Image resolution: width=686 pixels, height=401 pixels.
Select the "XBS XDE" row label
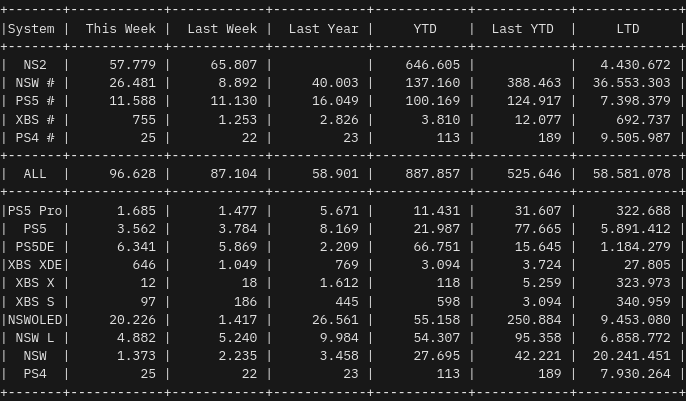point(35,265)
